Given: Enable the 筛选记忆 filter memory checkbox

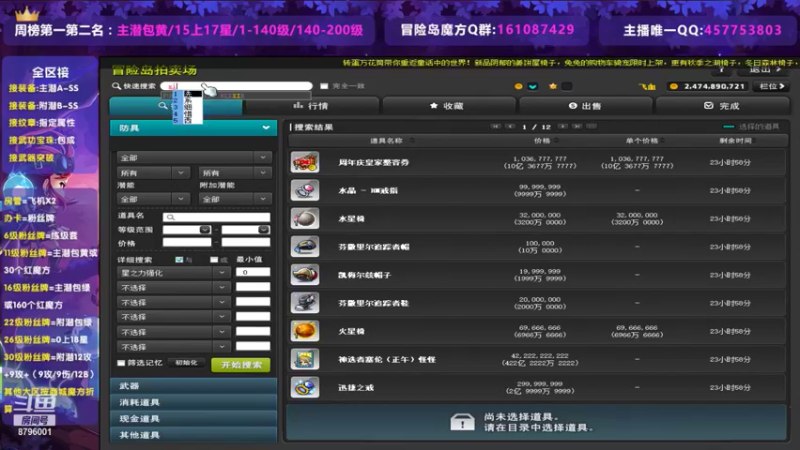Looking at the screenshot, I should pos(121,363).
